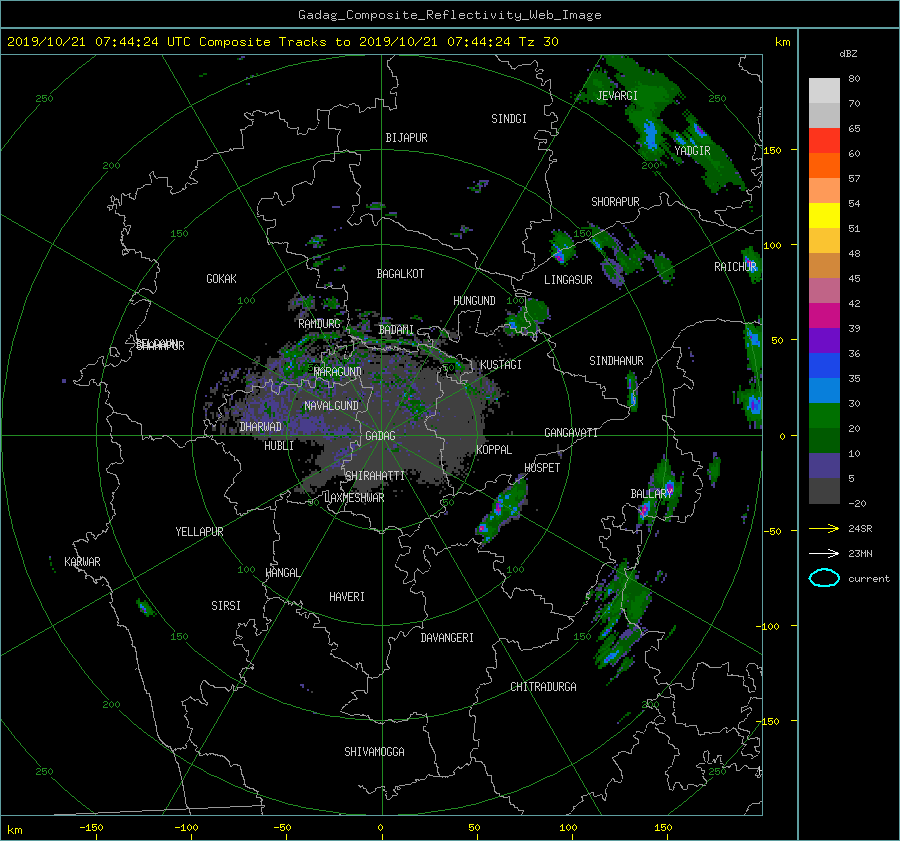Click the NARAGUND city label
The width and height of the screenshot is (900, 841).
click(x=338, y=372)
